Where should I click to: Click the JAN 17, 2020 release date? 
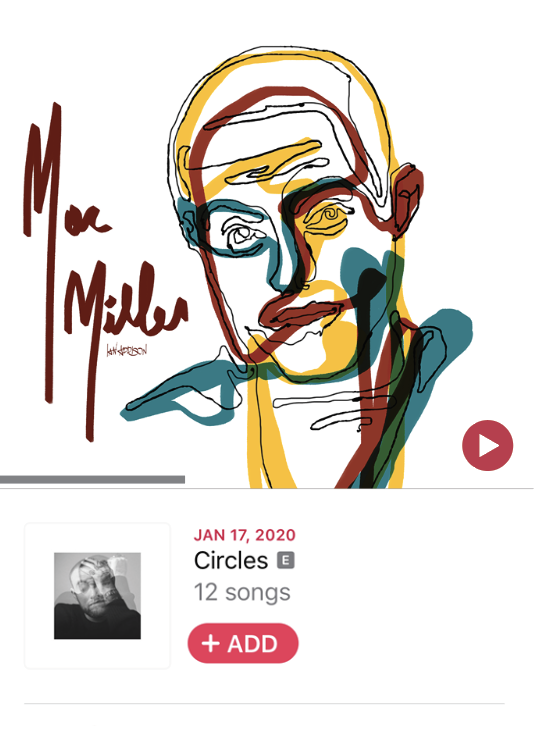pos(244,535)
